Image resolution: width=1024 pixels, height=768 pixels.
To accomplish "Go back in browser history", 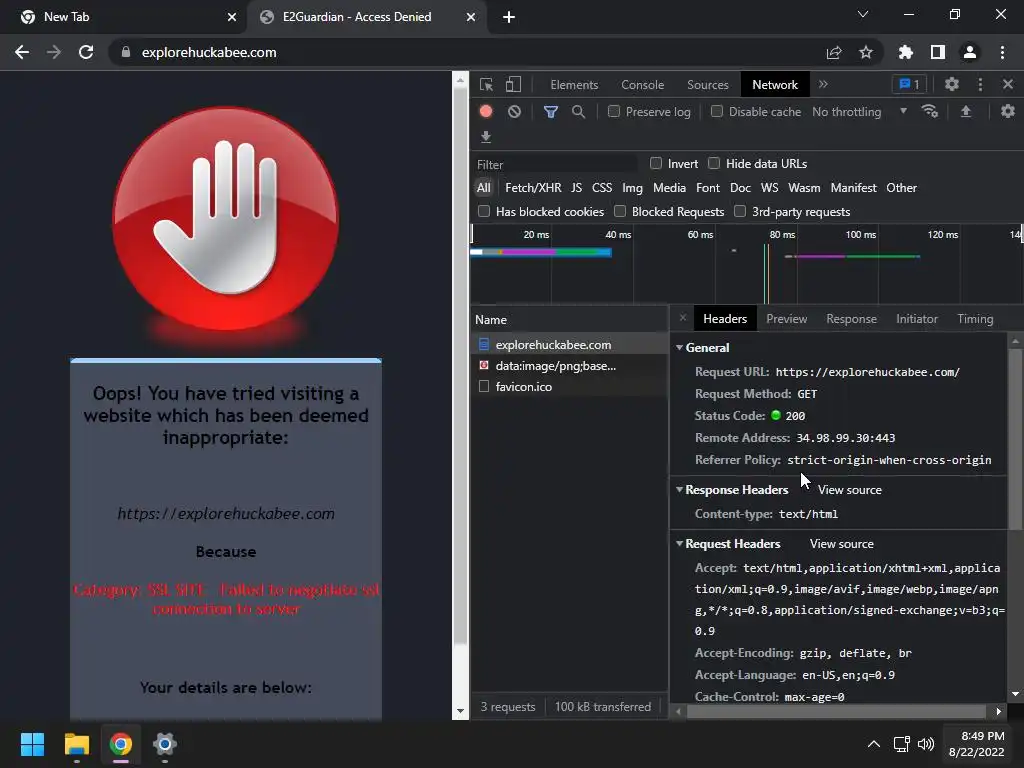I will (x=22, y=52).
